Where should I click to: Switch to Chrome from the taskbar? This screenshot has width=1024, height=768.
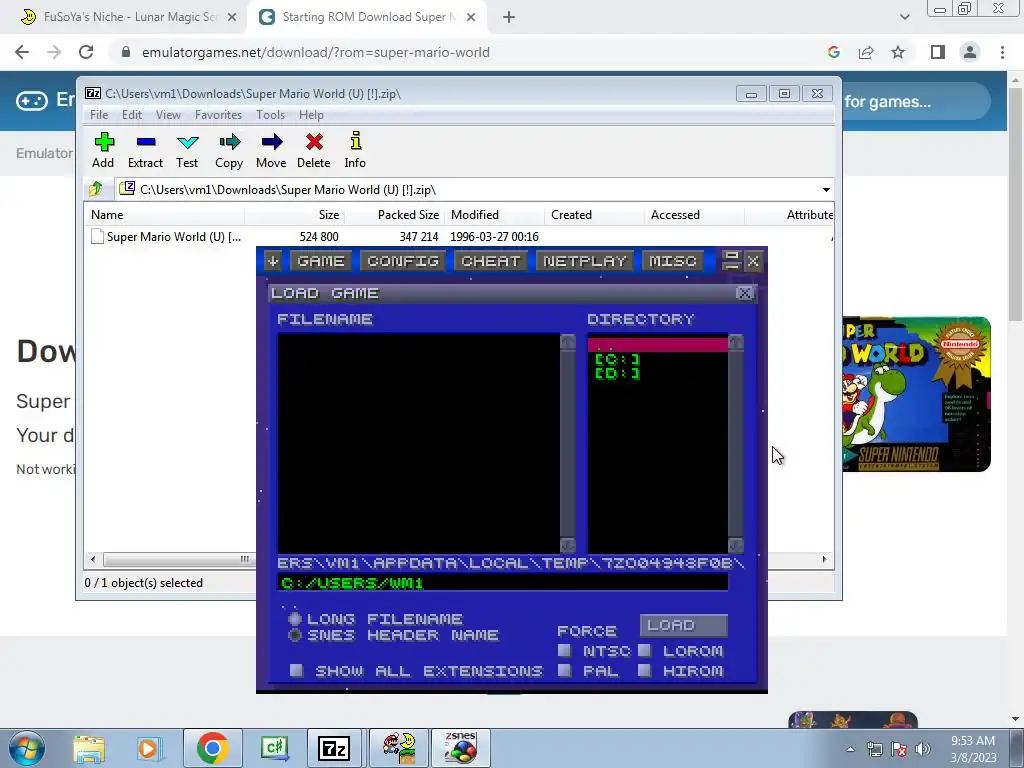212,748
